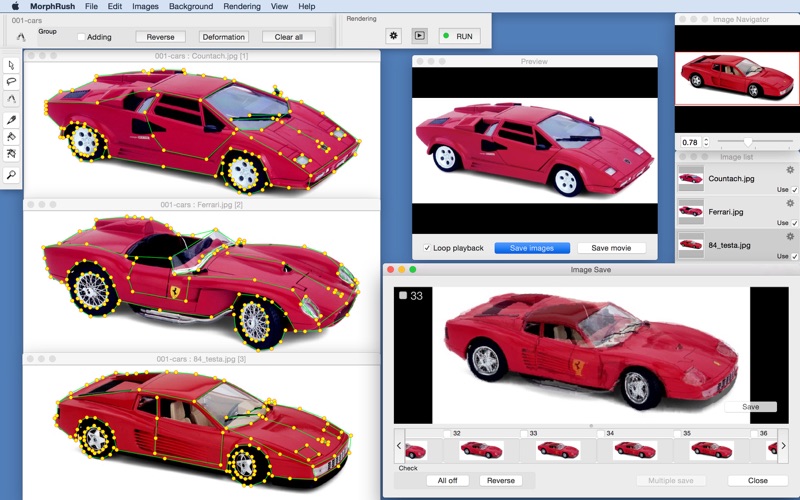The height and width of the screenshot is (500, 800).
Task: Select Ferrari.jpg thumbnail in Image list
Action: tap(691, 212)
